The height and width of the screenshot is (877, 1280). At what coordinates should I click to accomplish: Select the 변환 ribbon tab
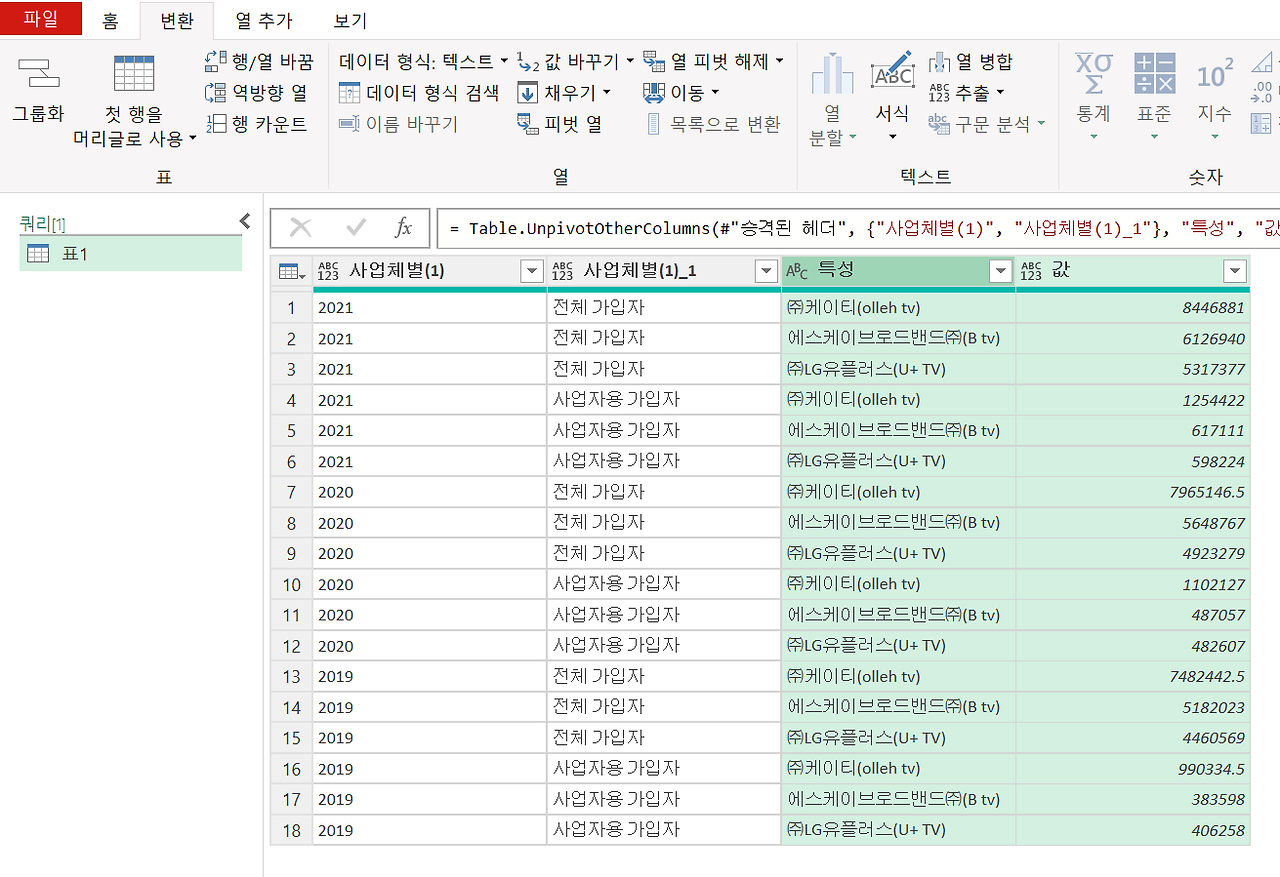(x=177, y=20)
